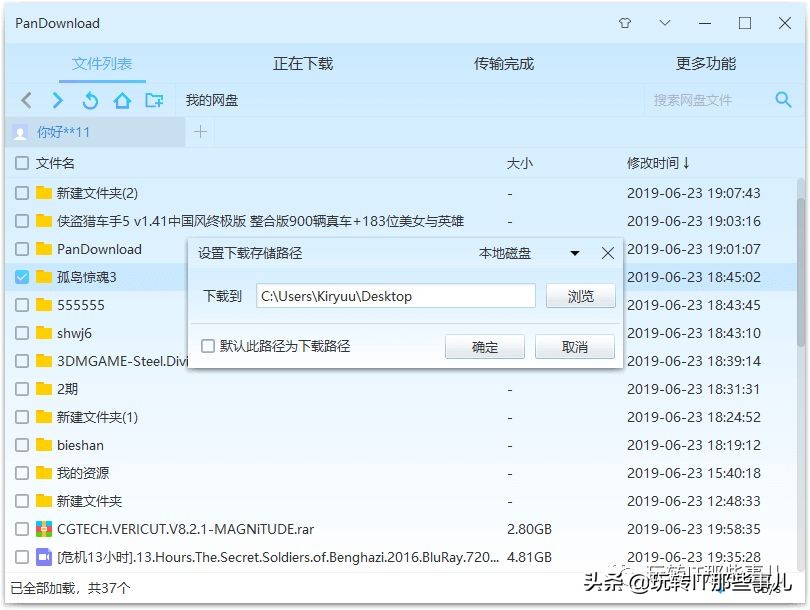Confirm the download path with 确定
The width and height of the screenshot is (810, 610).
click(484, 346)
